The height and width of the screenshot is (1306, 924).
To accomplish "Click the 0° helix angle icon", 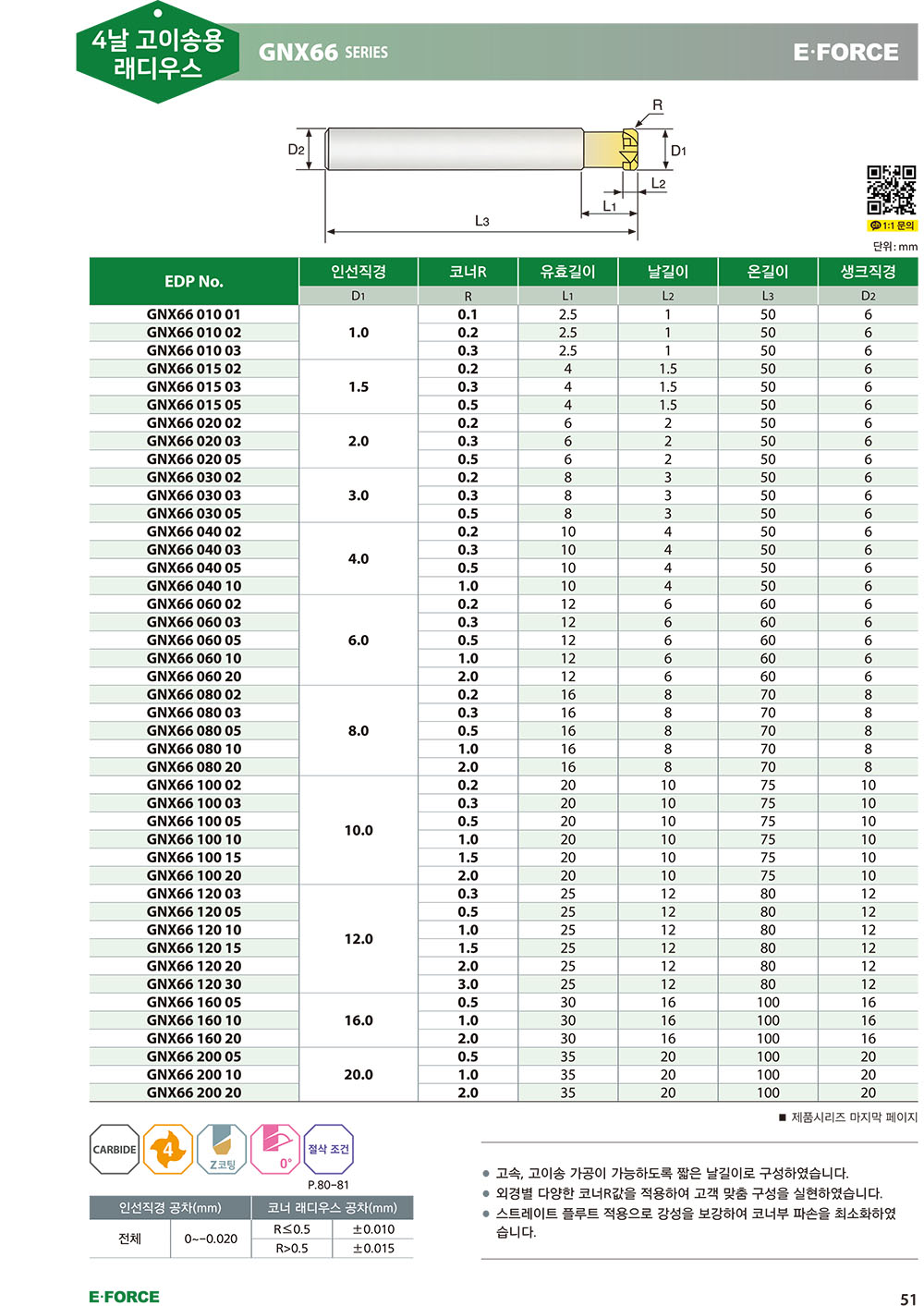I will [x=275, y=1149].
